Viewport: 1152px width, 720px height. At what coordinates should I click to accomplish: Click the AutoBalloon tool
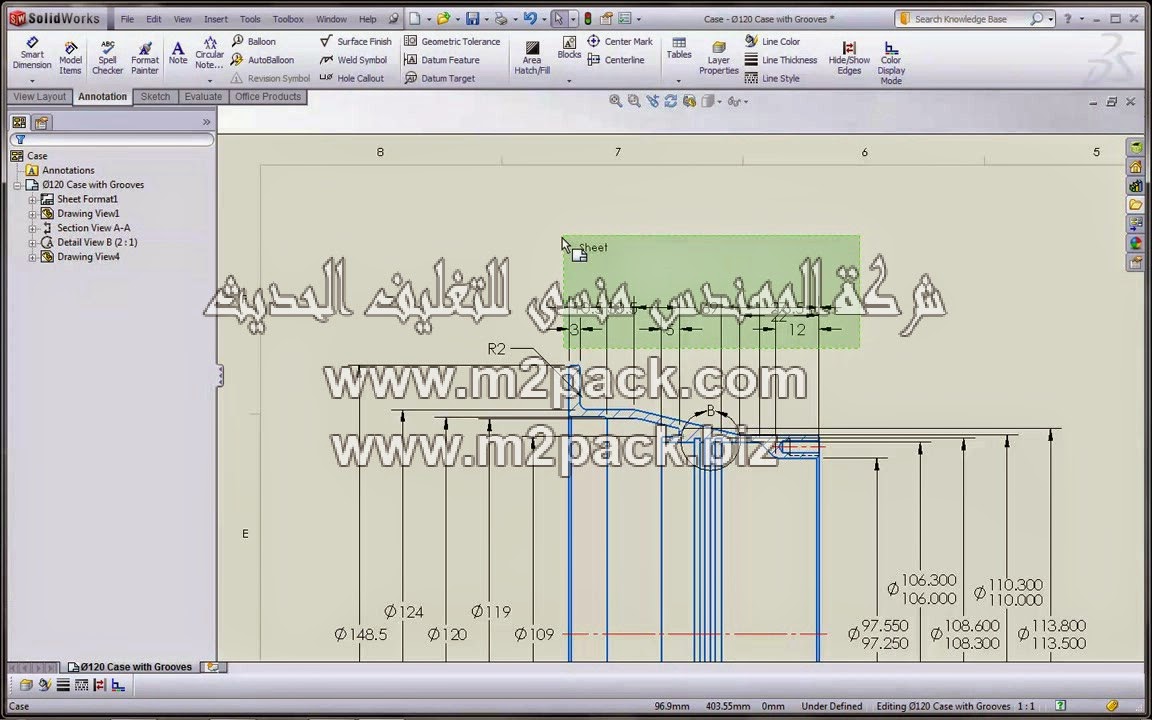pos(262,60)
